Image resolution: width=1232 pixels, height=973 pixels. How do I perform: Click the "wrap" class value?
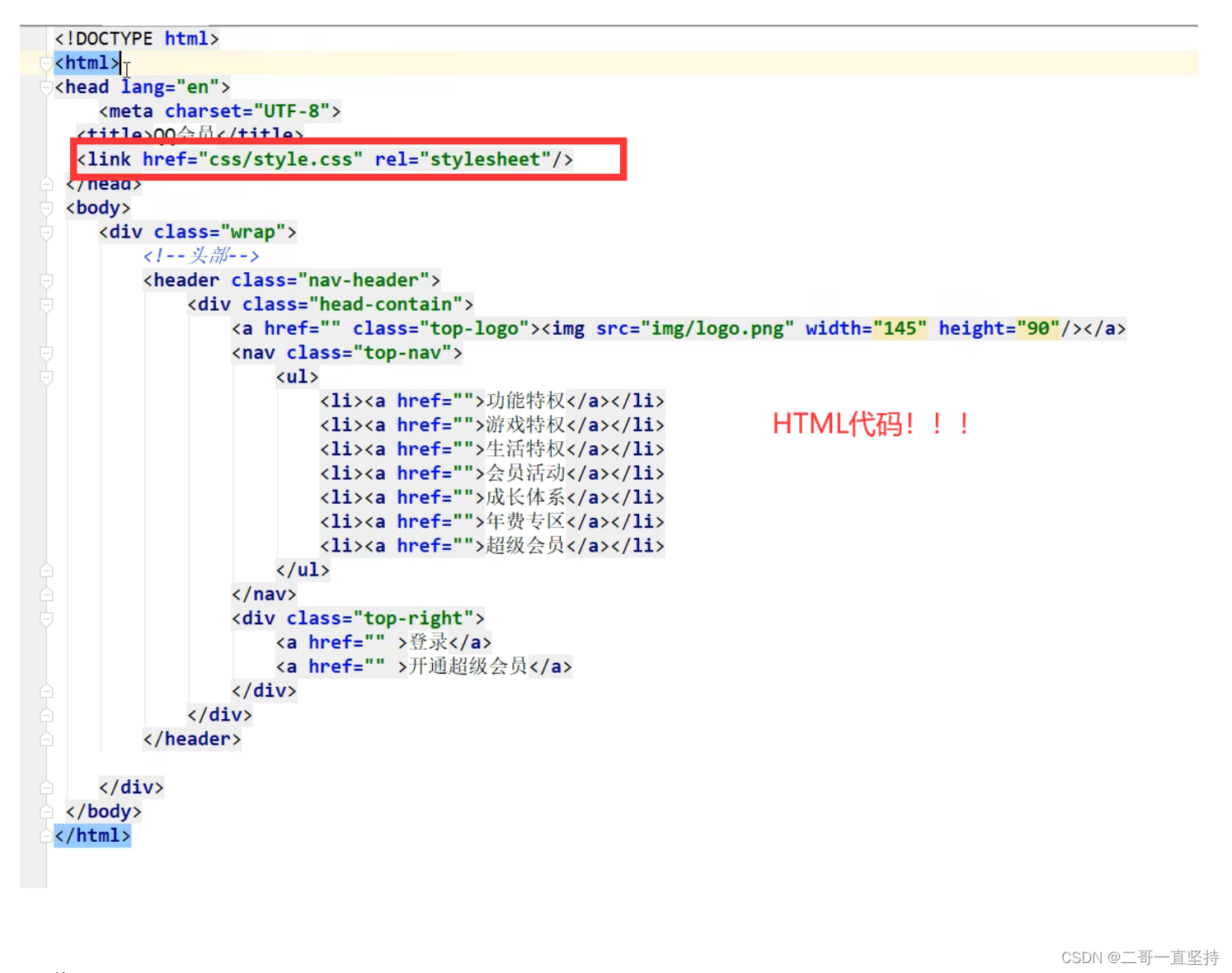[x=252, y=233]
